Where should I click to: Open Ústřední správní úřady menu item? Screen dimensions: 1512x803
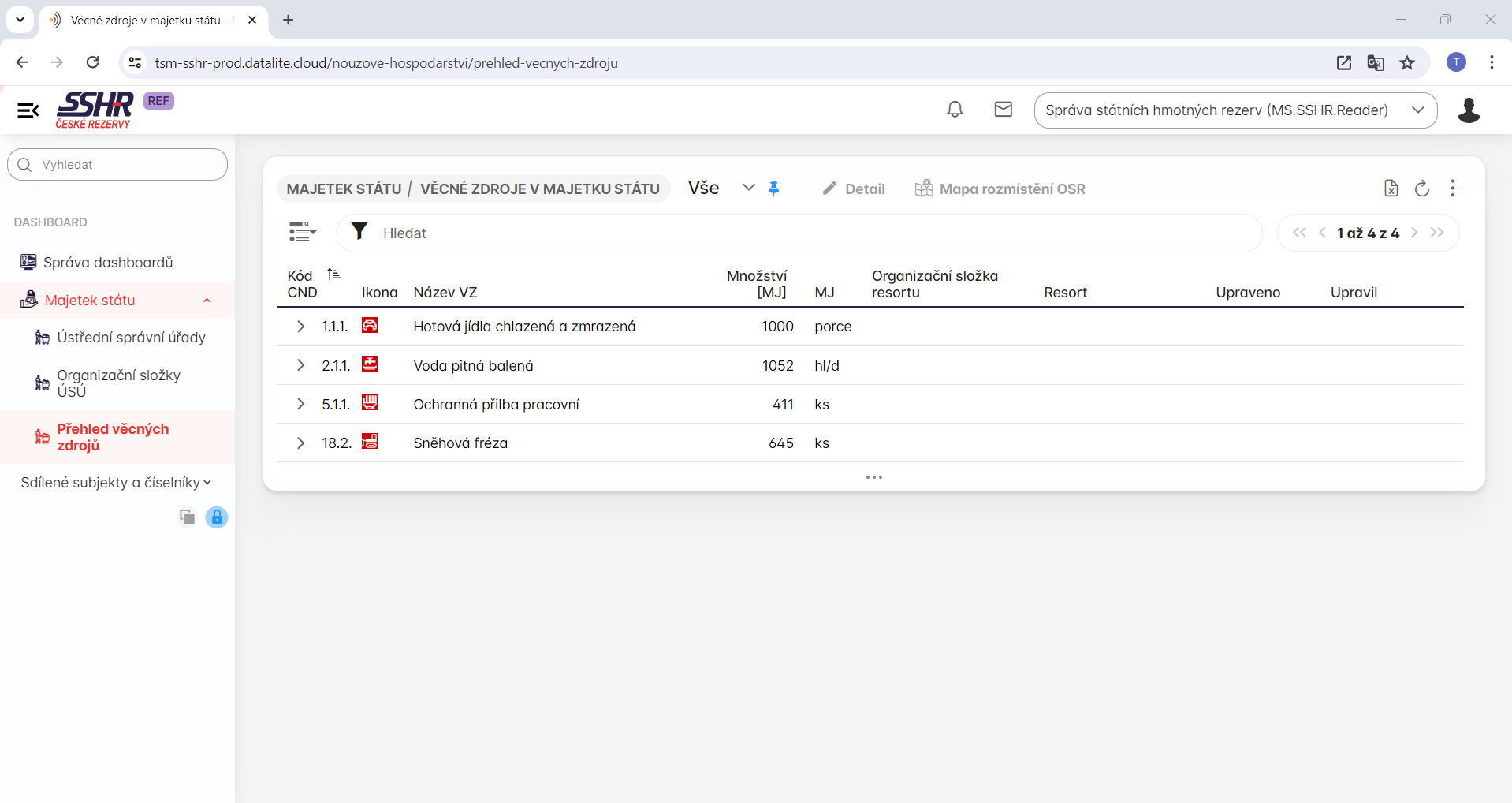(131, 338)
